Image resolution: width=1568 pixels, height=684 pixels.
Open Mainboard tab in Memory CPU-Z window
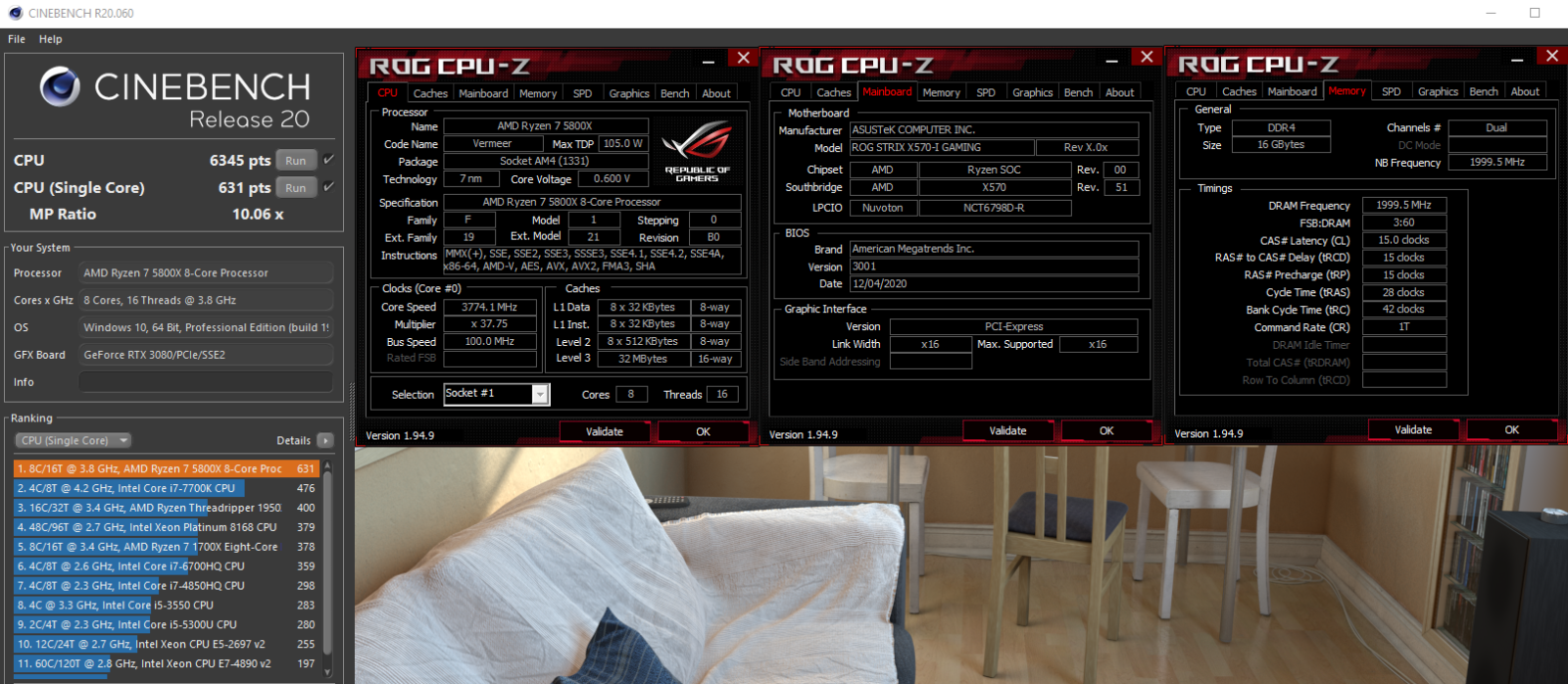click(x=1293, y=92)
